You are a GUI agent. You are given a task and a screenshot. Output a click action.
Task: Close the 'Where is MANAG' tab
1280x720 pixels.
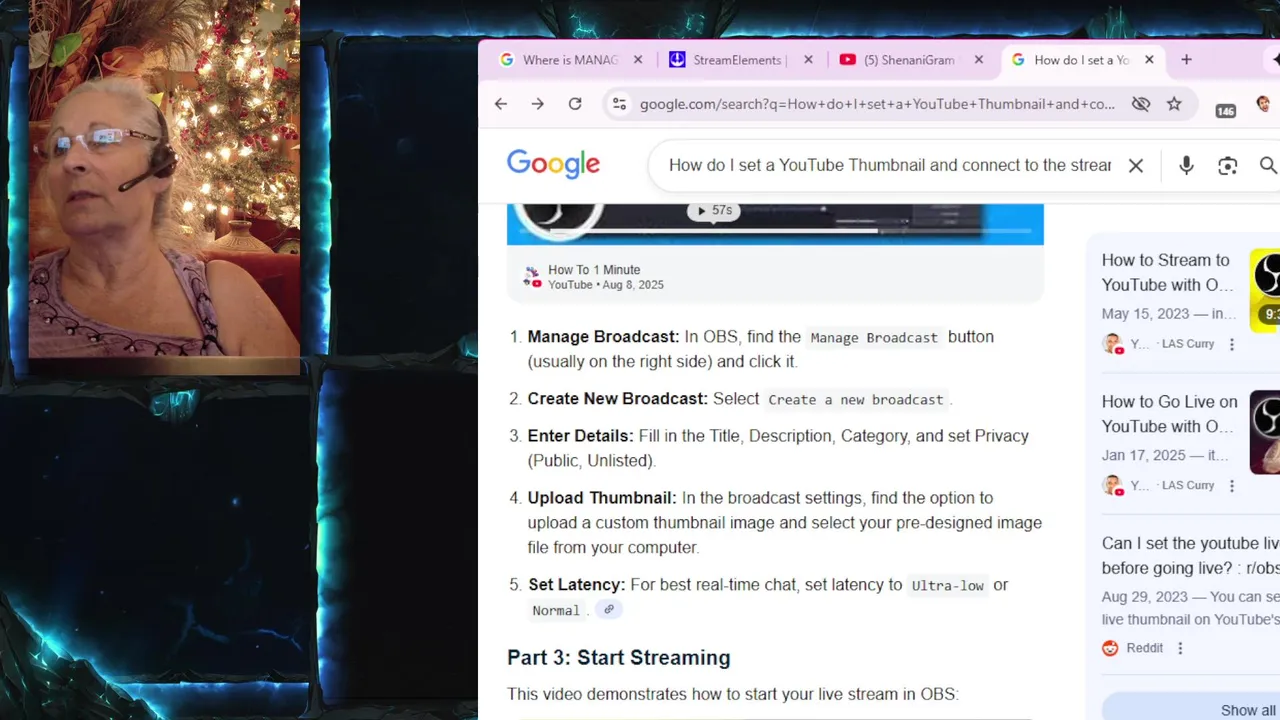click(x=638, y=60)
